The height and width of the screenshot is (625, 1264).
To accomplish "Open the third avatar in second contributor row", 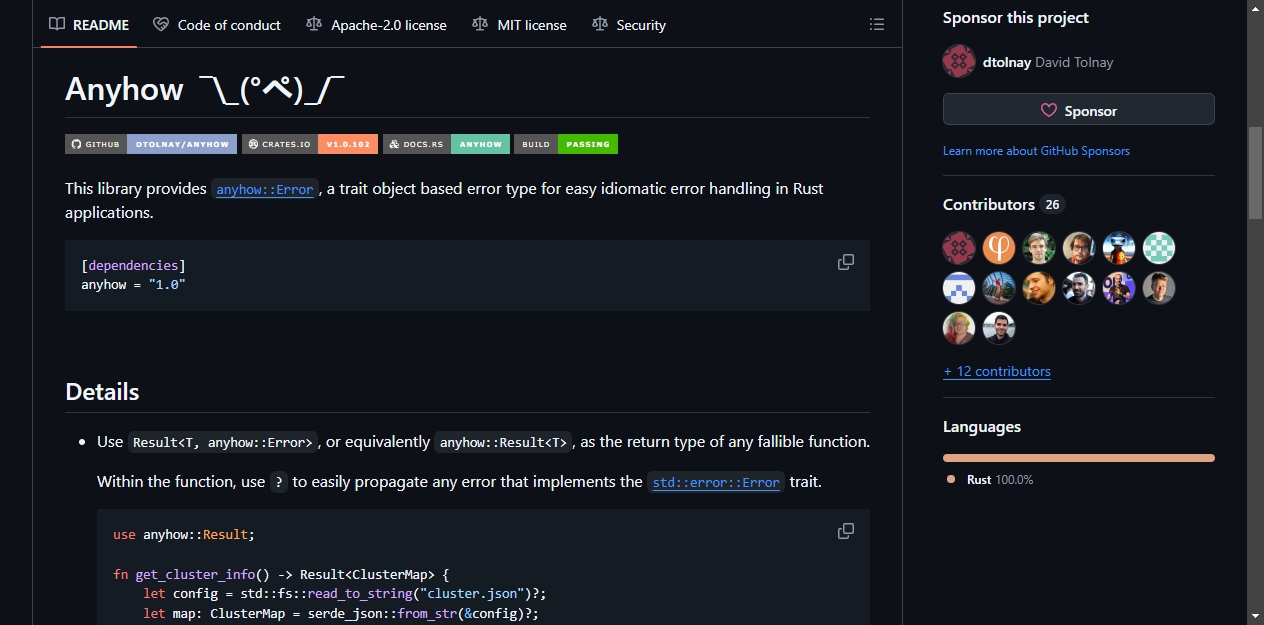I will pyautogui.click(x=1039, y=288).
